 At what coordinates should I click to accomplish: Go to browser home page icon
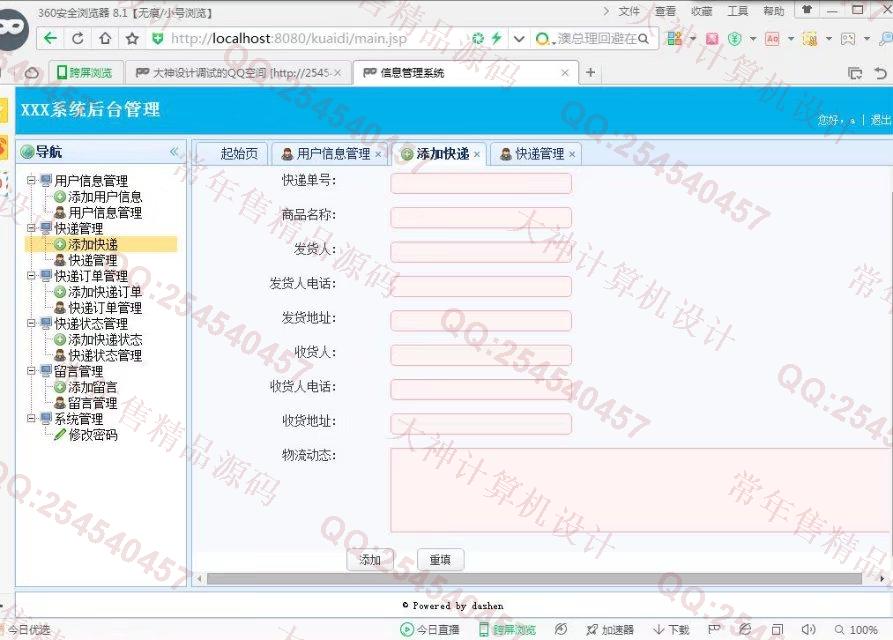click(105, 38)
